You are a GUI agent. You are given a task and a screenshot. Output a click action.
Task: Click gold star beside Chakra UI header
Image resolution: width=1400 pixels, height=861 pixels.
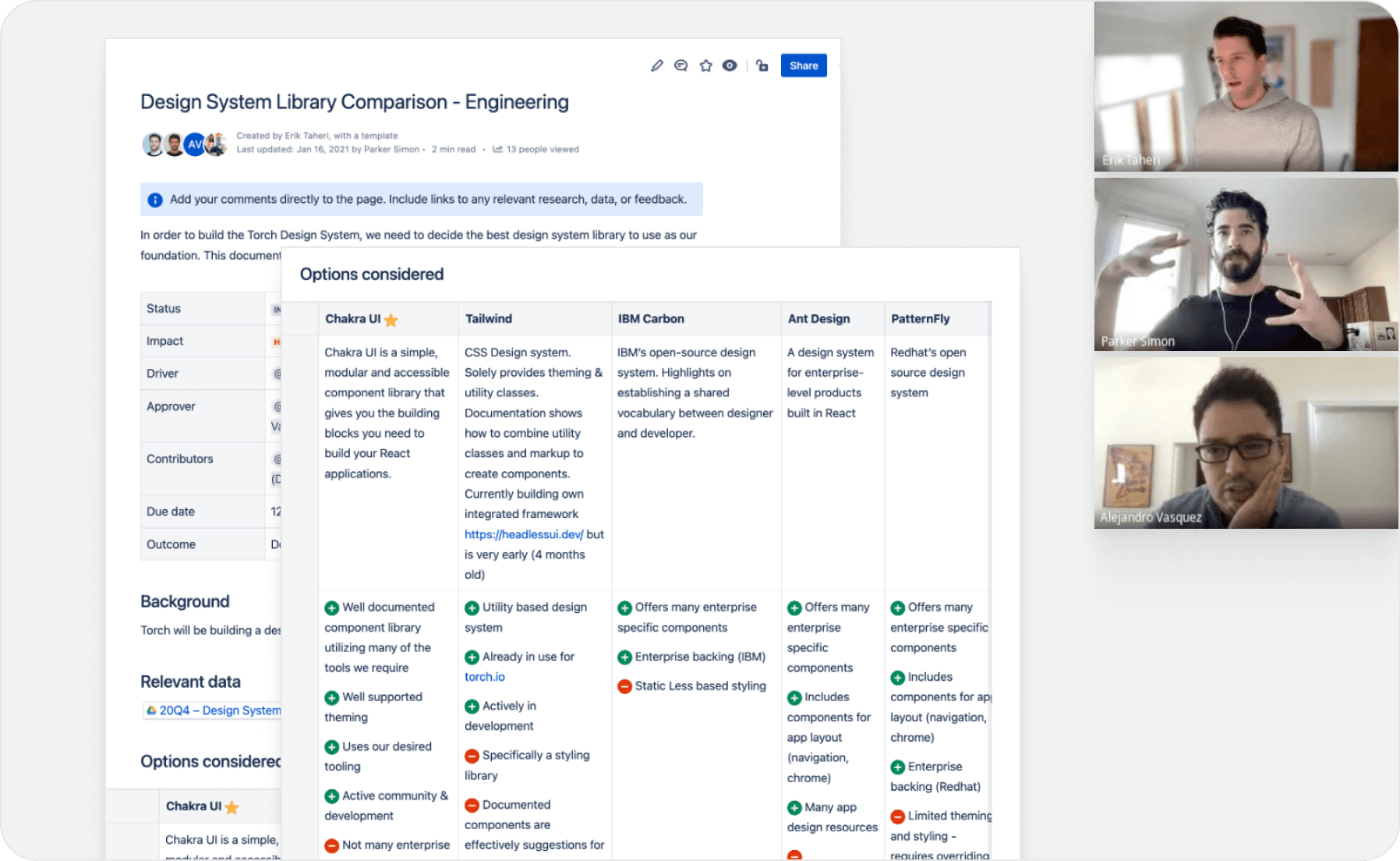coord(391,320)
